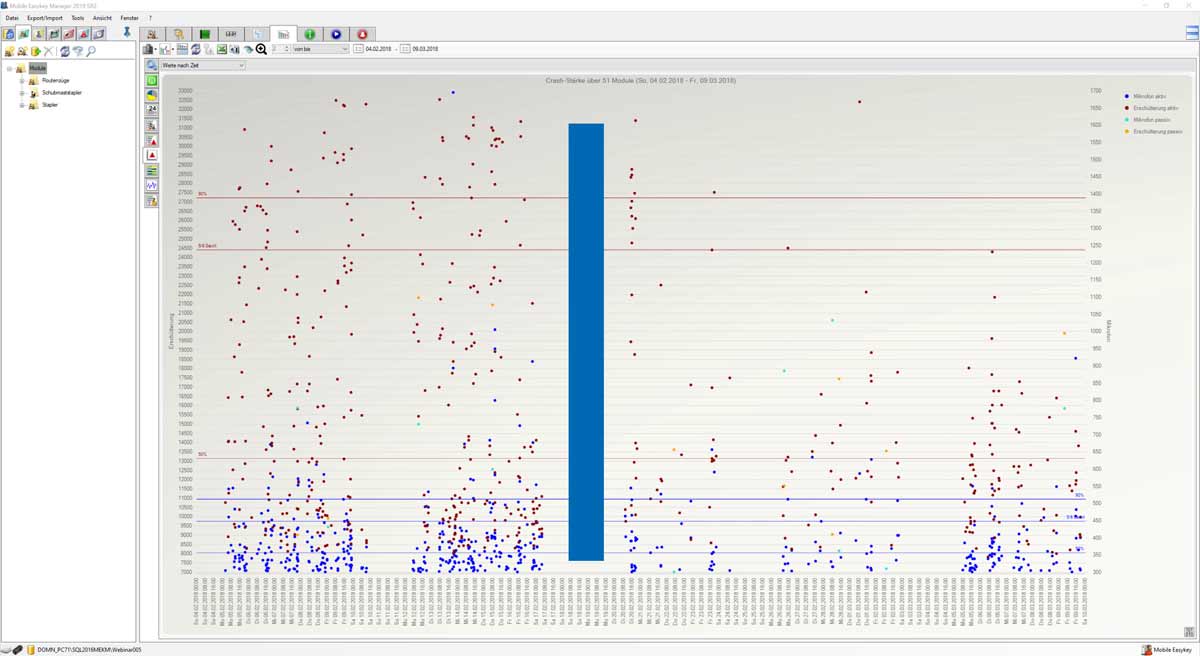Open the 'von bis' date range dropdown
The image size is (1200, 656).
(x=320, y=49)
